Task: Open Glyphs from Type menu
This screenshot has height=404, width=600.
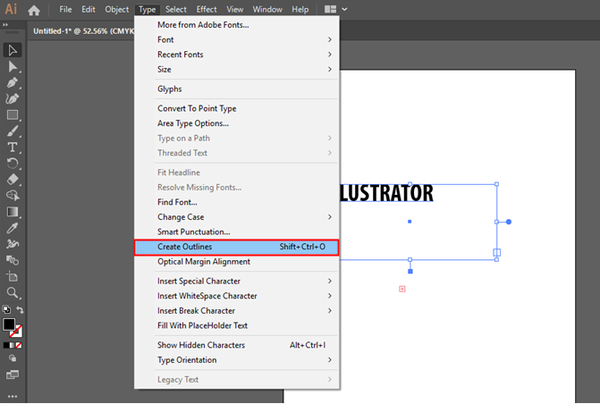Action: pos(236,89)
